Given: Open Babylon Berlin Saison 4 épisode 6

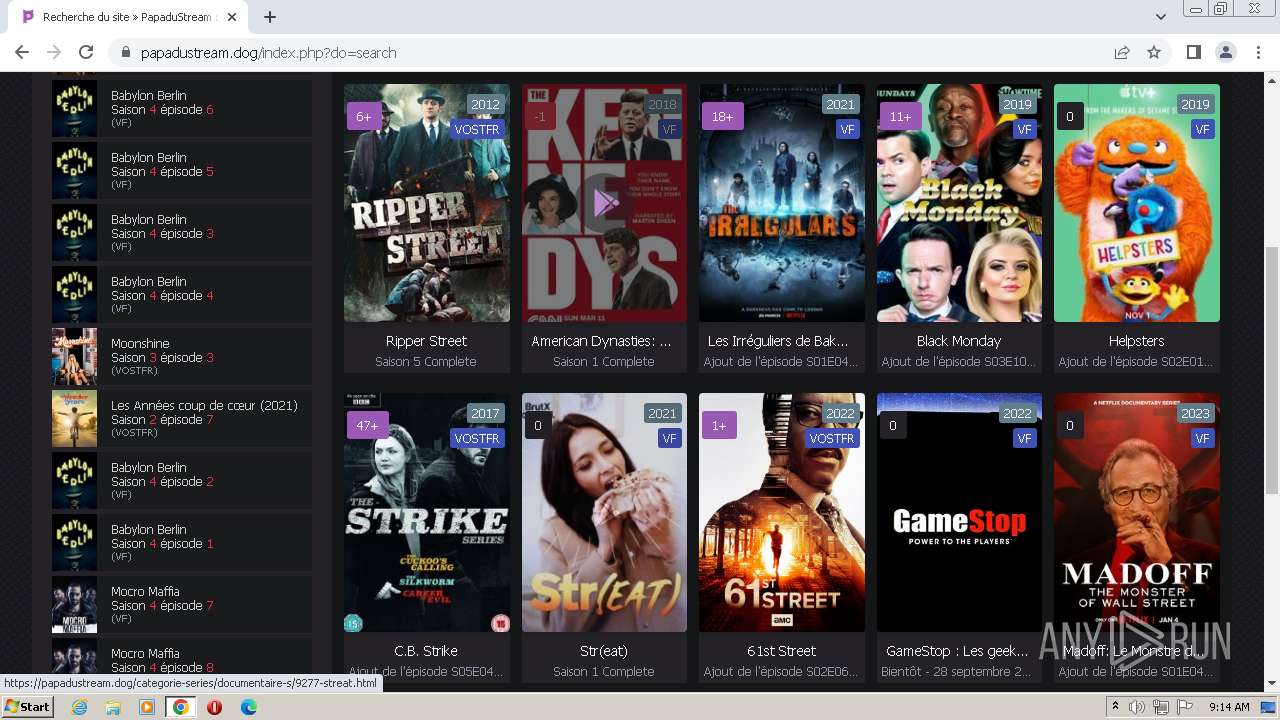Looking at the screenshot, I should 182,109.
